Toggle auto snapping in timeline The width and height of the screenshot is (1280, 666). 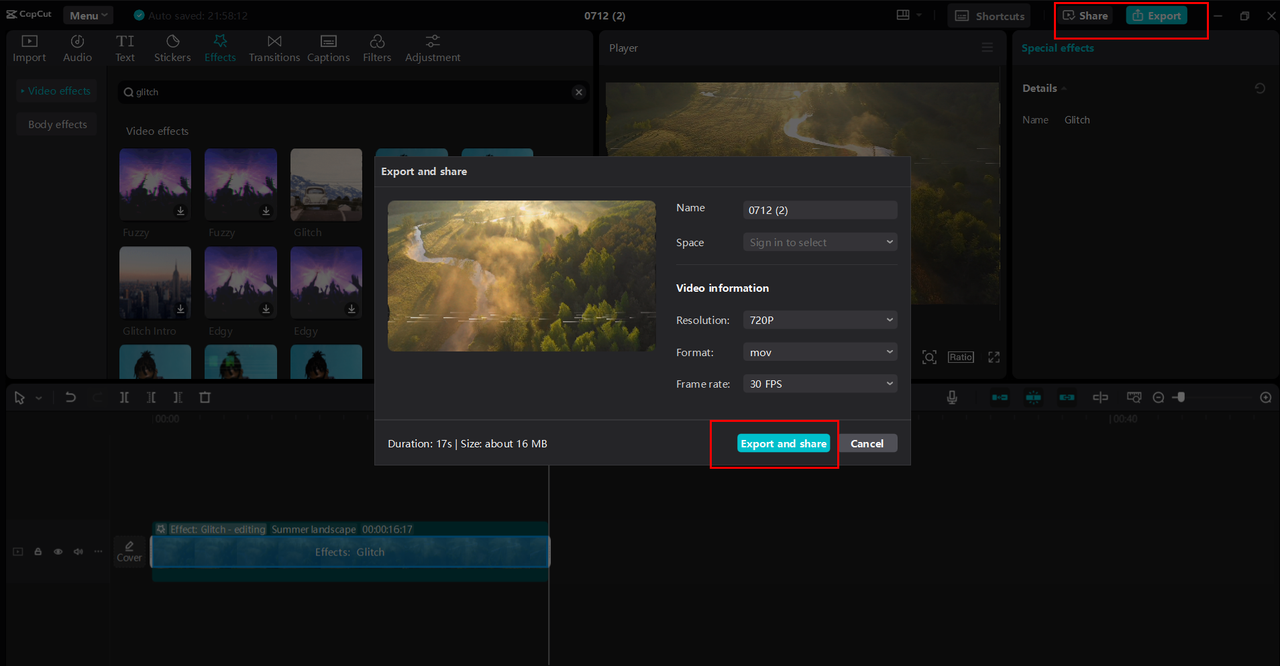click(x=1033, y=397)
